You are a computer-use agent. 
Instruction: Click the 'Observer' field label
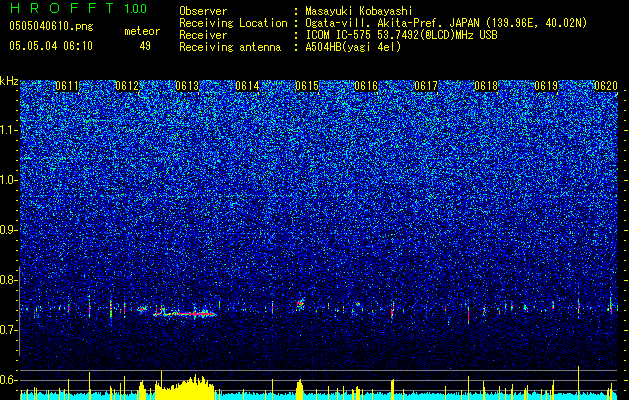coord(203,11)
